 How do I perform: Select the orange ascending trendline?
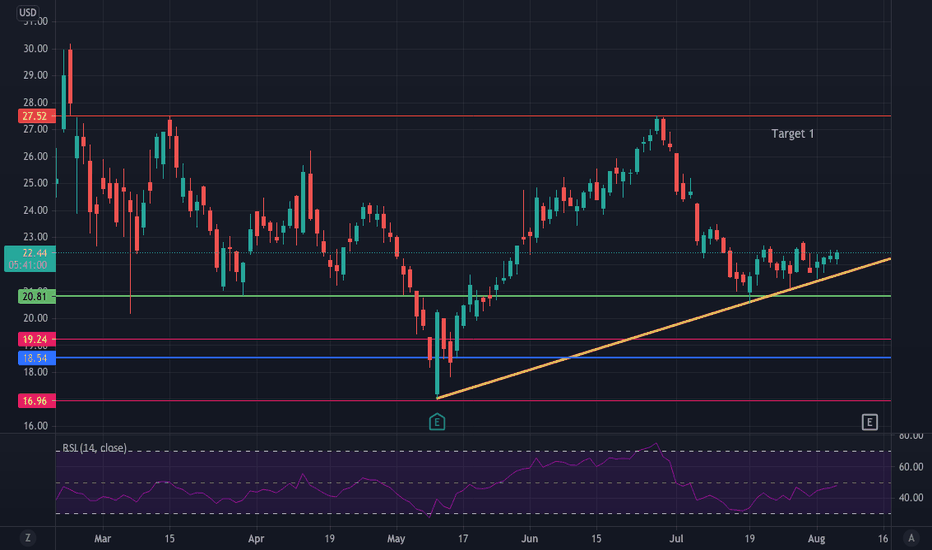[x=663, y=328]
